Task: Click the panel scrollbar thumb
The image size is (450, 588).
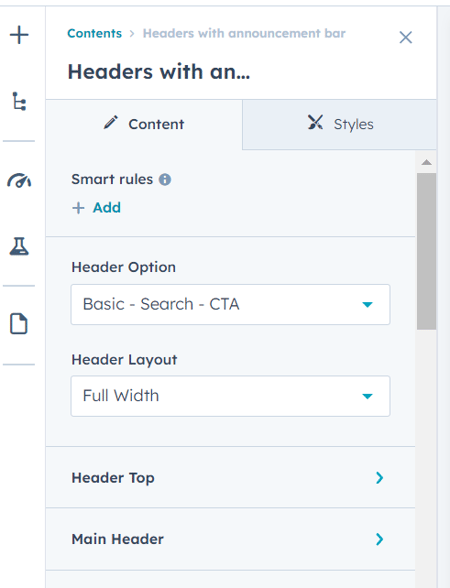Action: click(x=426, y=251)
